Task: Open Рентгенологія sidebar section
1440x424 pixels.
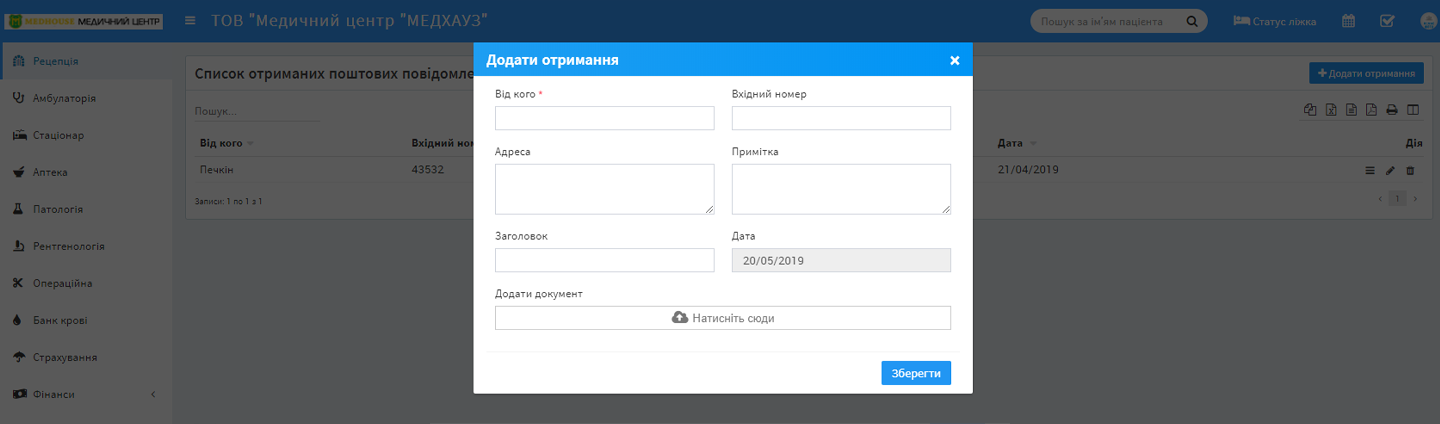Action: point(86,246)
